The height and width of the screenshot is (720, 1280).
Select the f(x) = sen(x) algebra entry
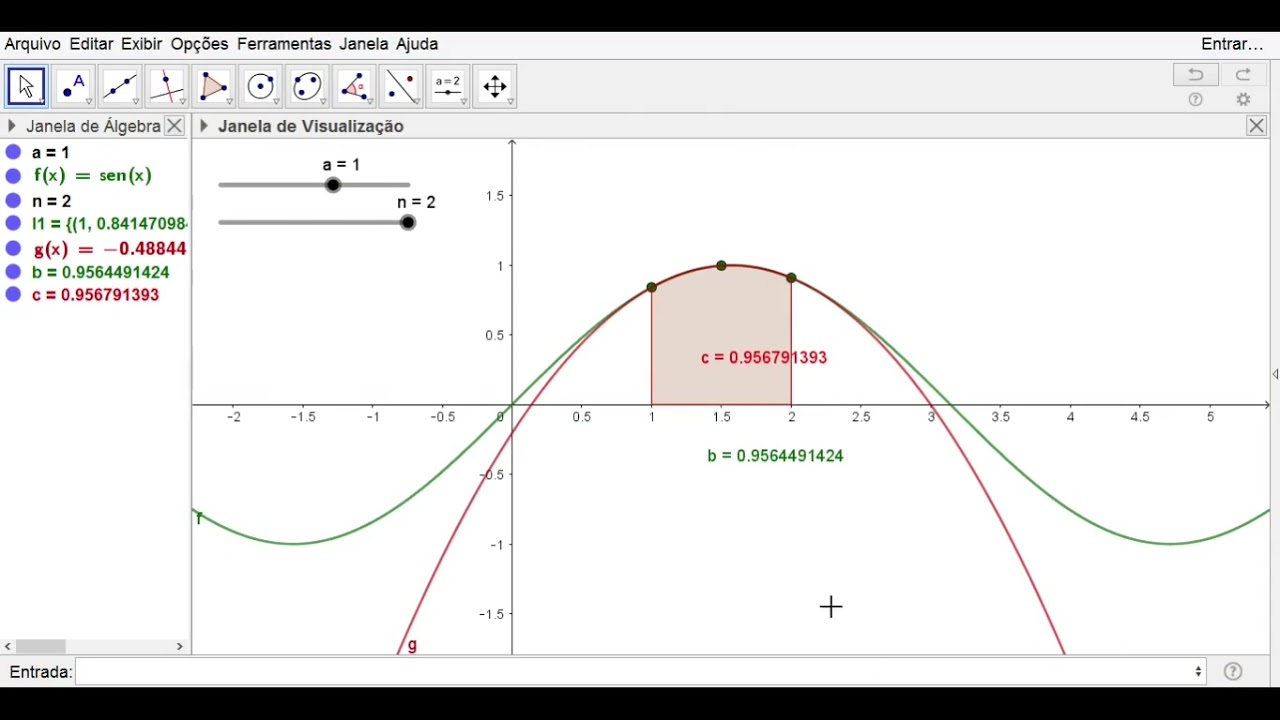pyautogui.click(x=93, y=176)
